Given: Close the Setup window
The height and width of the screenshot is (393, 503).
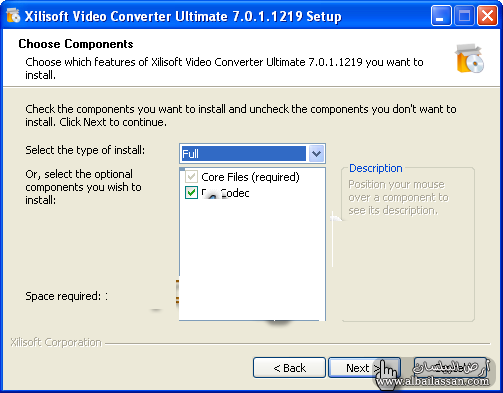Looking at the screenshot, I should pyautogui.click(x=487, y=16).
